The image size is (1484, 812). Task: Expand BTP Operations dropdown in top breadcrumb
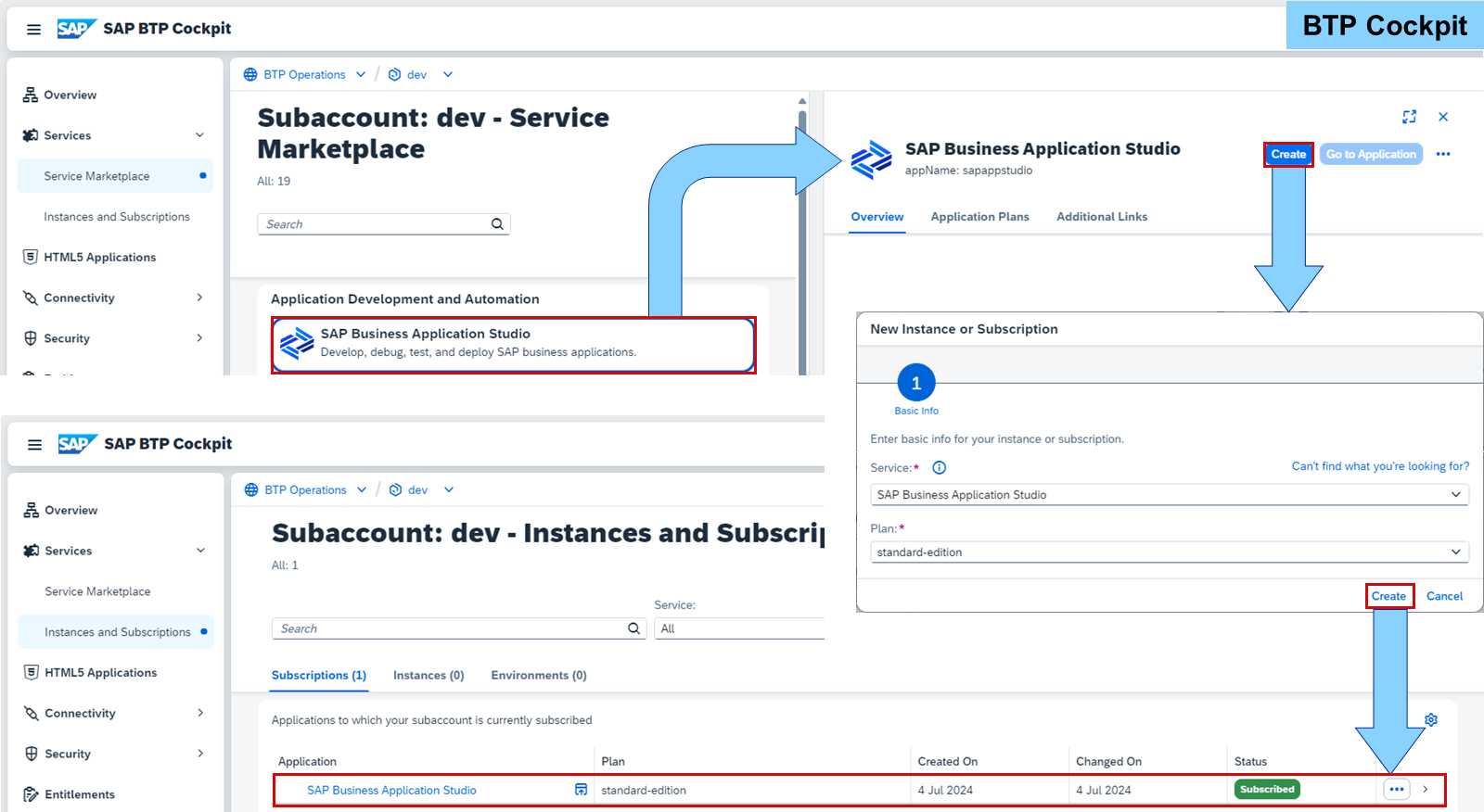tap(361, 74)
